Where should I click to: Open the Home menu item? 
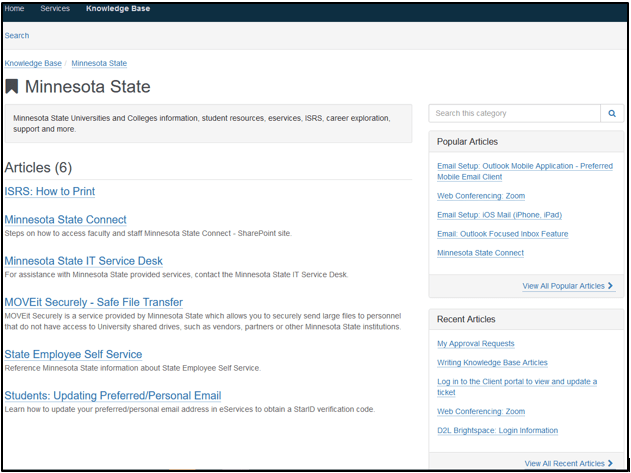(x=14, y=8)
